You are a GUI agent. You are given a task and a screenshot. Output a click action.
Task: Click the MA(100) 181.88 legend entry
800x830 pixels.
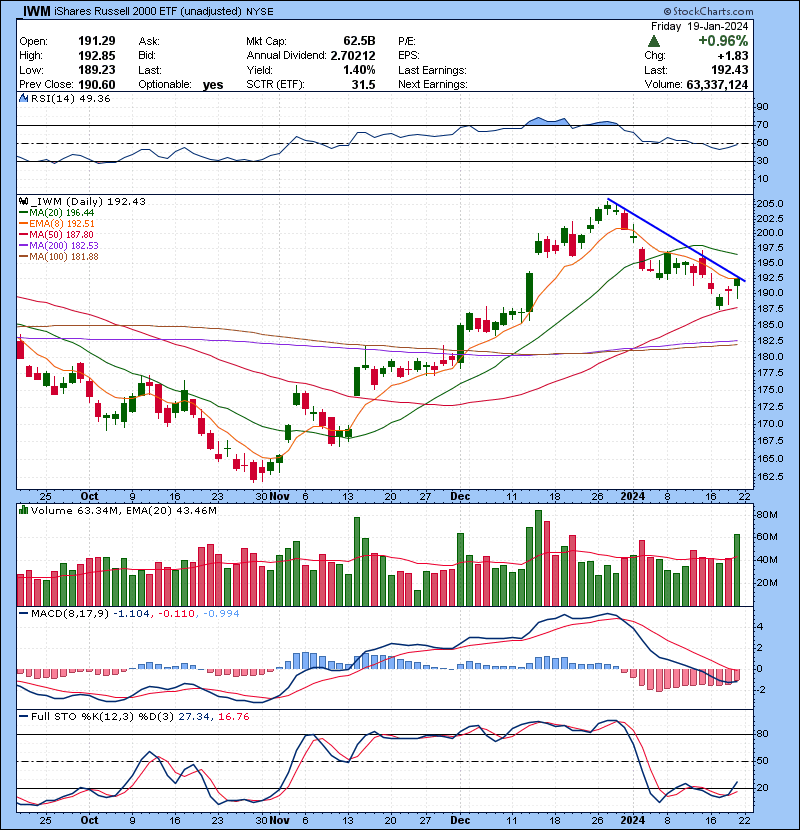pos(59,257)
